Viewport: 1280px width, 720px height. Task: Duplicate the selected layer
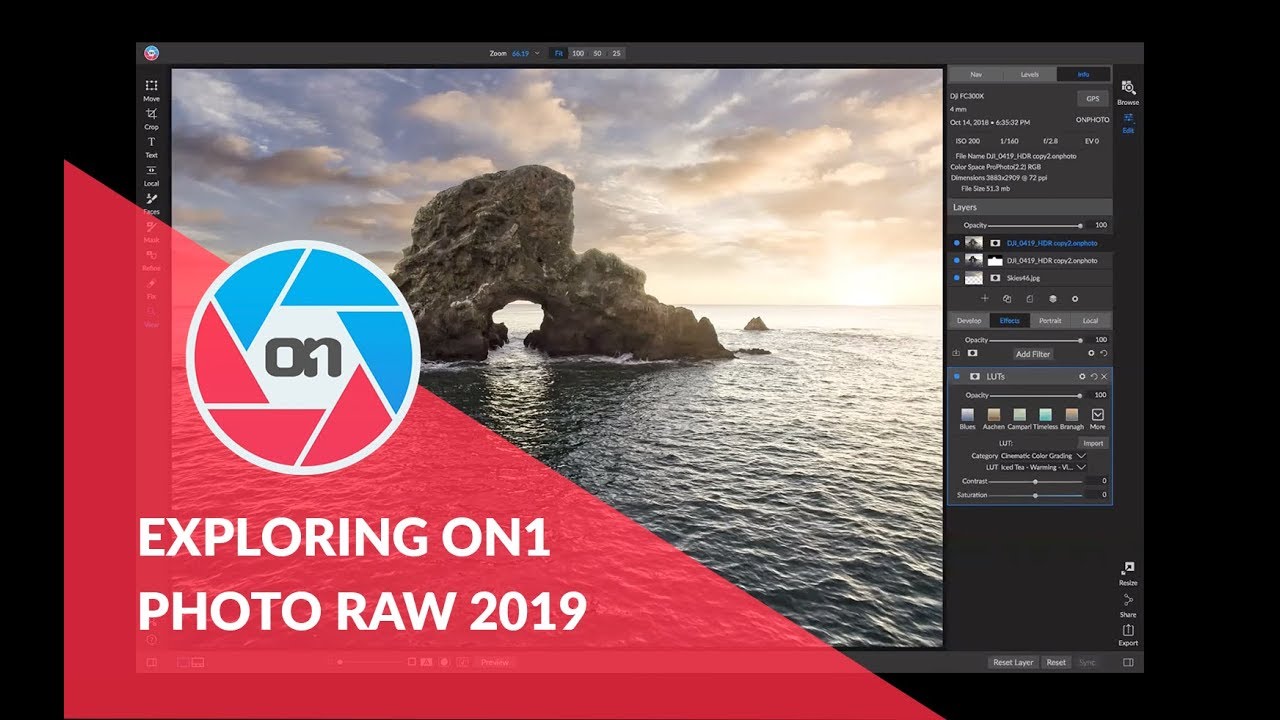click(x=1007, y=299)
